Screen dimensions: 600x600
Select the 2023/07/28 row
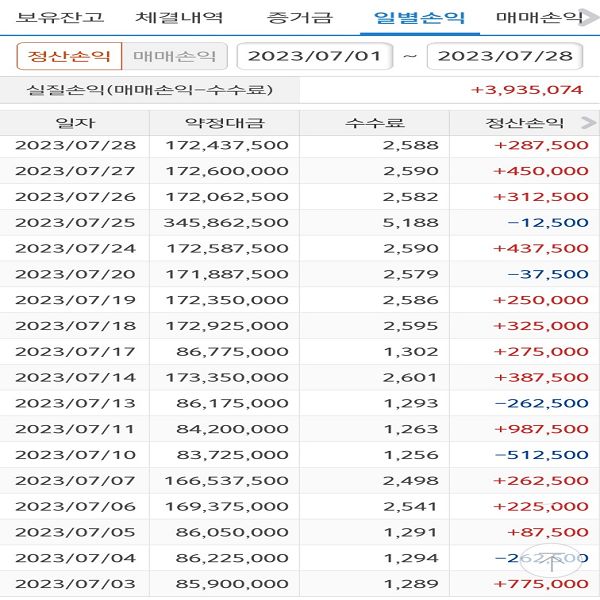pyautogui.click(x=300, y=145)
